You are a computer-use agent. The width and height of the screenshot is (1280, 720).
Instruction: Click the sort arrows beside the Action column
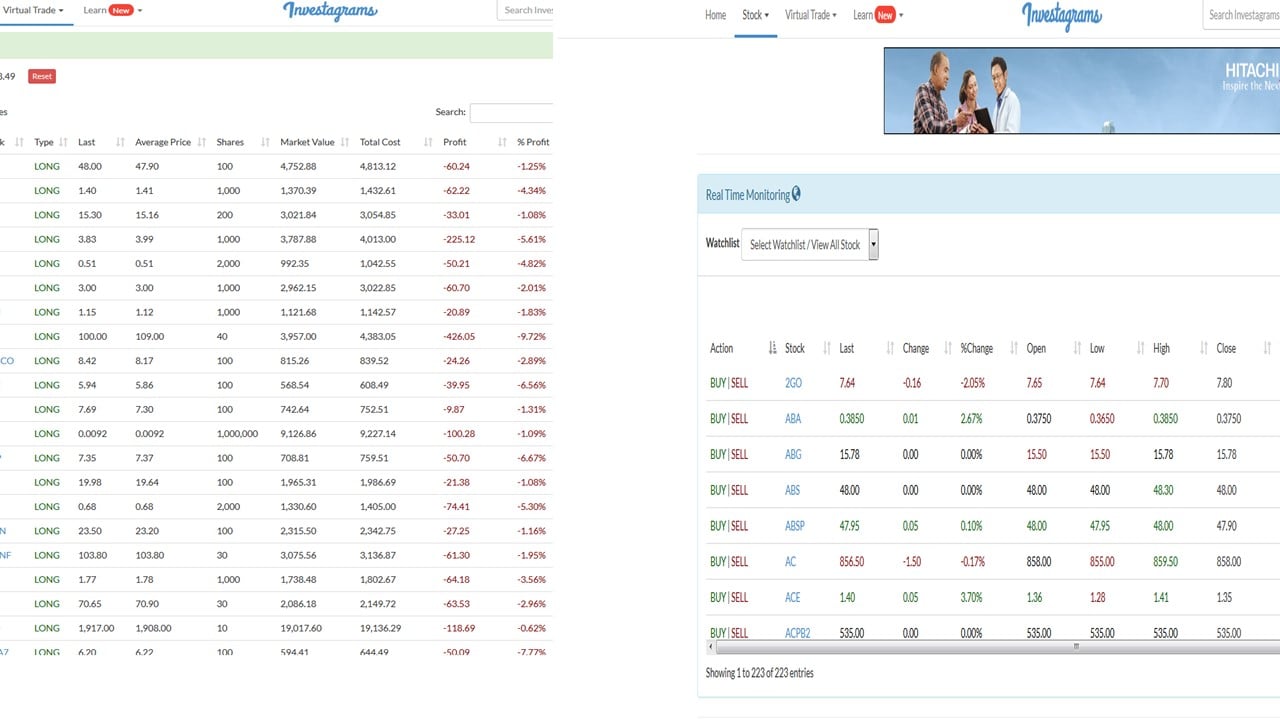point(772,348)
